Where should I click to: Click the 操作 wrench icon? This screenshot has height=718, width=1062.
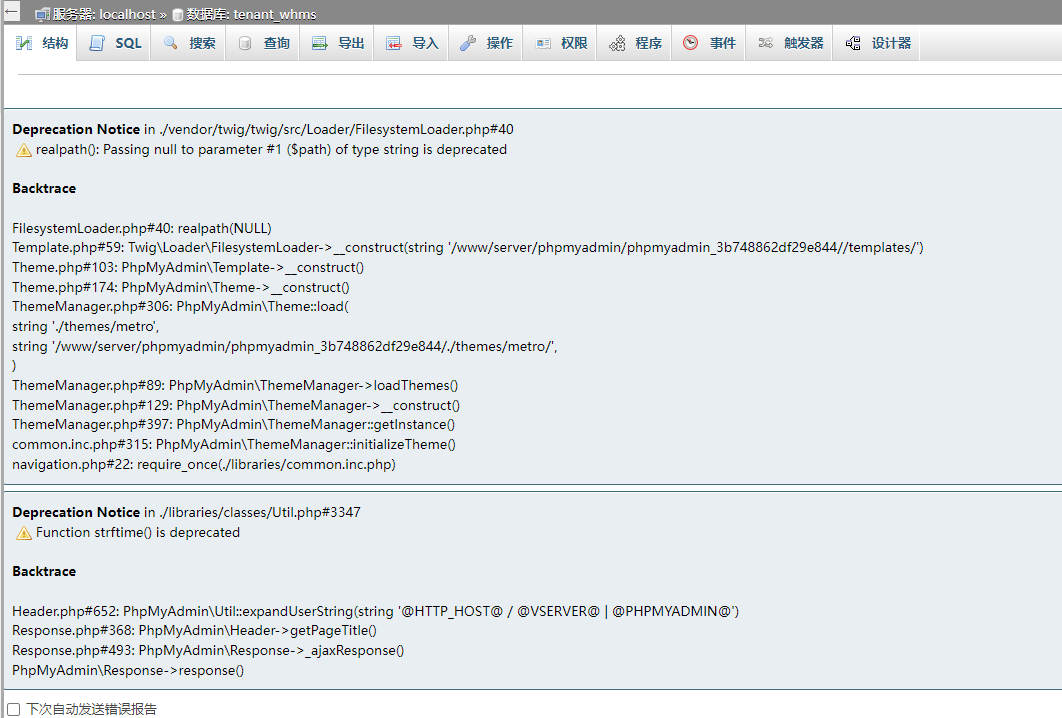pos(468,43)
